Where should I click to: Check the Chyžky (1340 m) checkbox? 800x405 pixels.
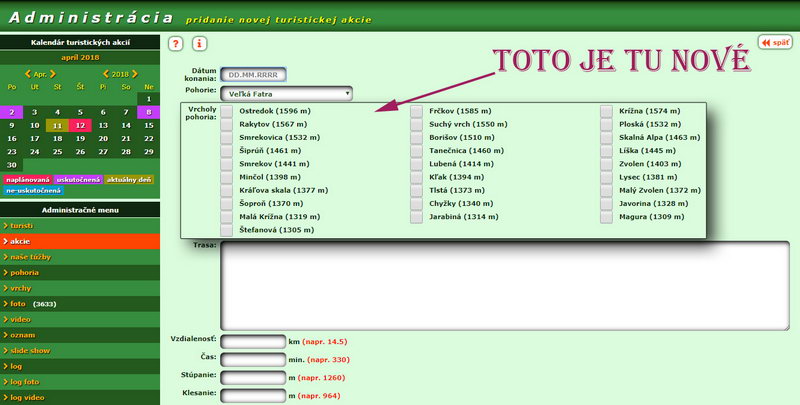[416, 204]
